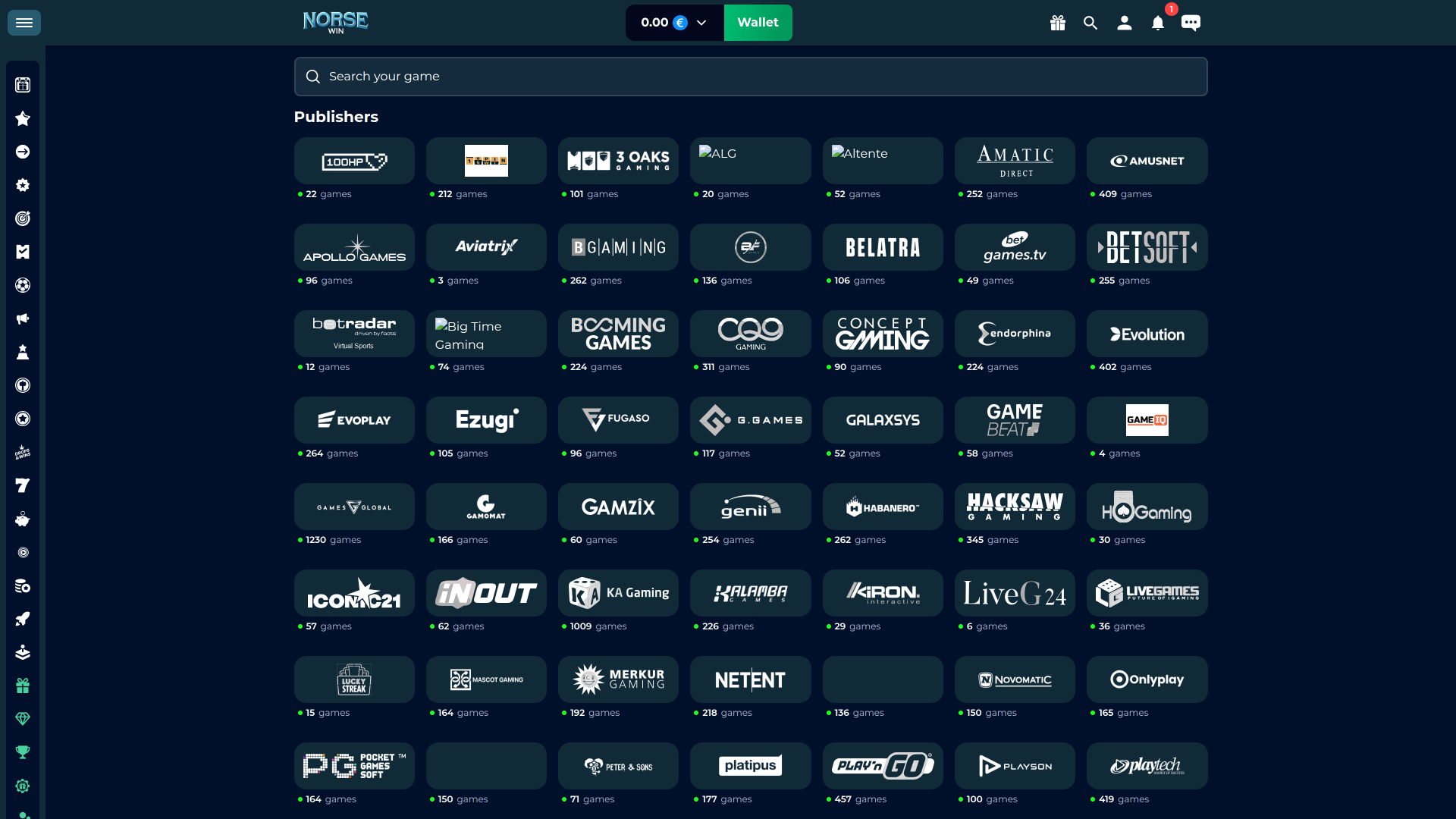Select the Amusnet publisher card
The image size is (1456, 819).
pos(1147,161)
